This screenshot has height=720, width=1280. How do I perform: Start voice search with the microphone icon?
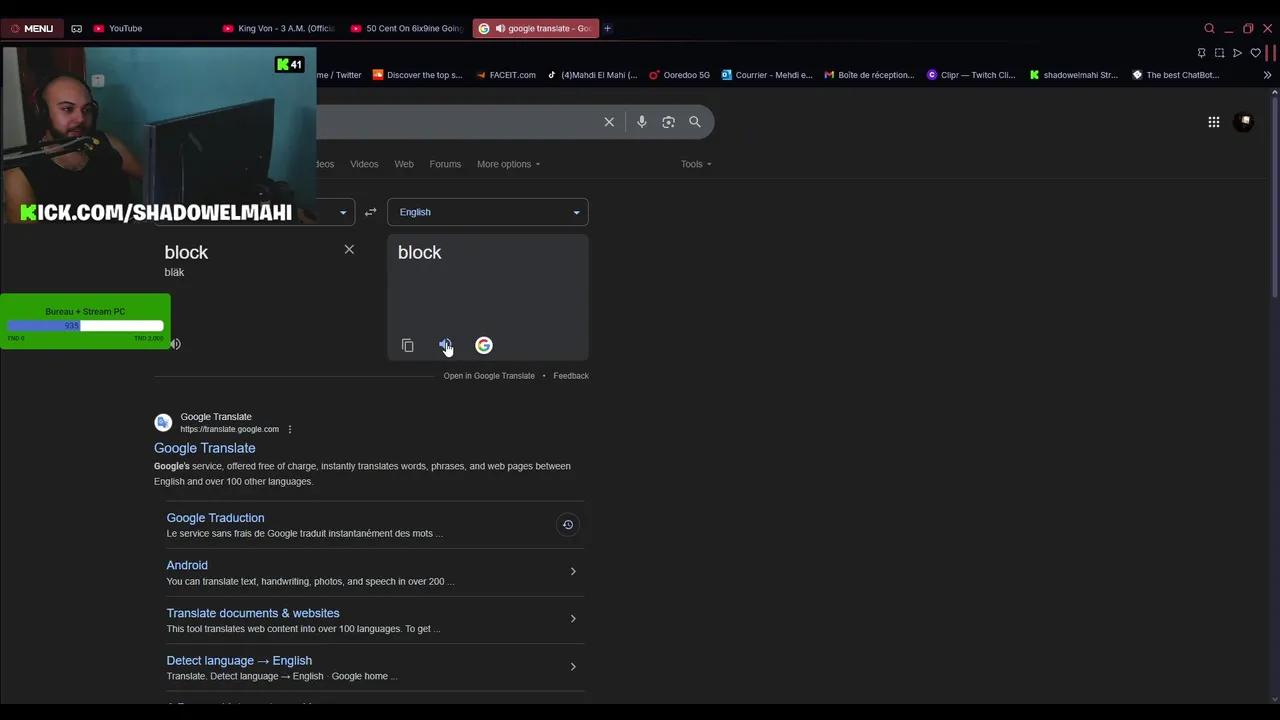[642, 122]
